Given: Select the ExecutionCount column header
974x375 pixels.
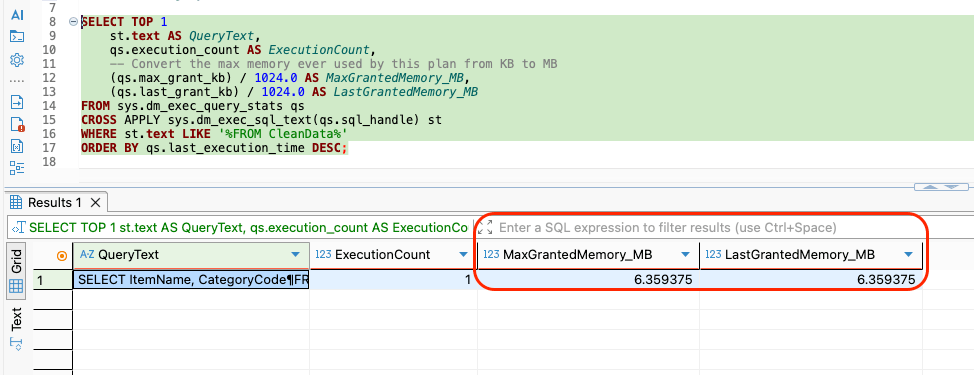Looking at the screenshot, I should click(393, 255).
